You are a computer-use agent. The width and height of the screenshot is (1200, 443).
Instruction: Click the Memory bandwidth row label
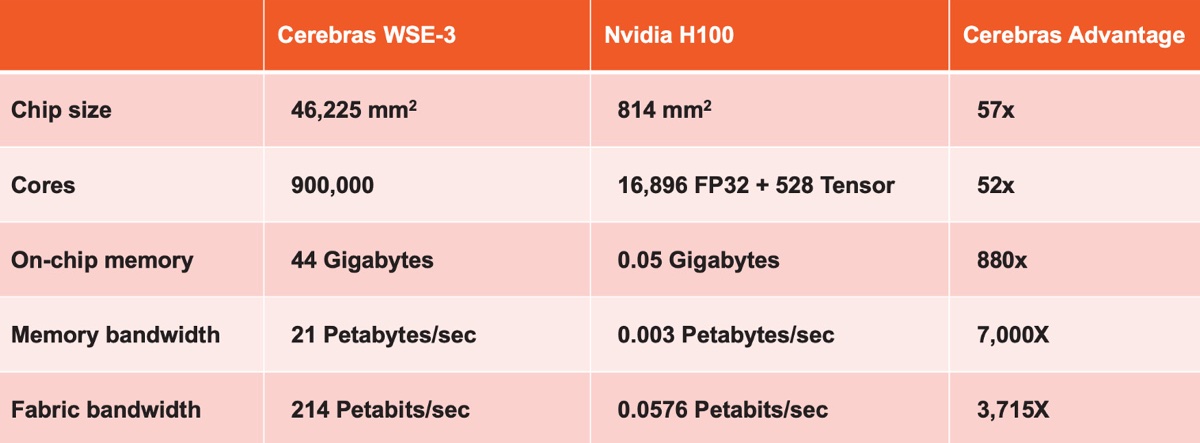click(x=114, y=335)
